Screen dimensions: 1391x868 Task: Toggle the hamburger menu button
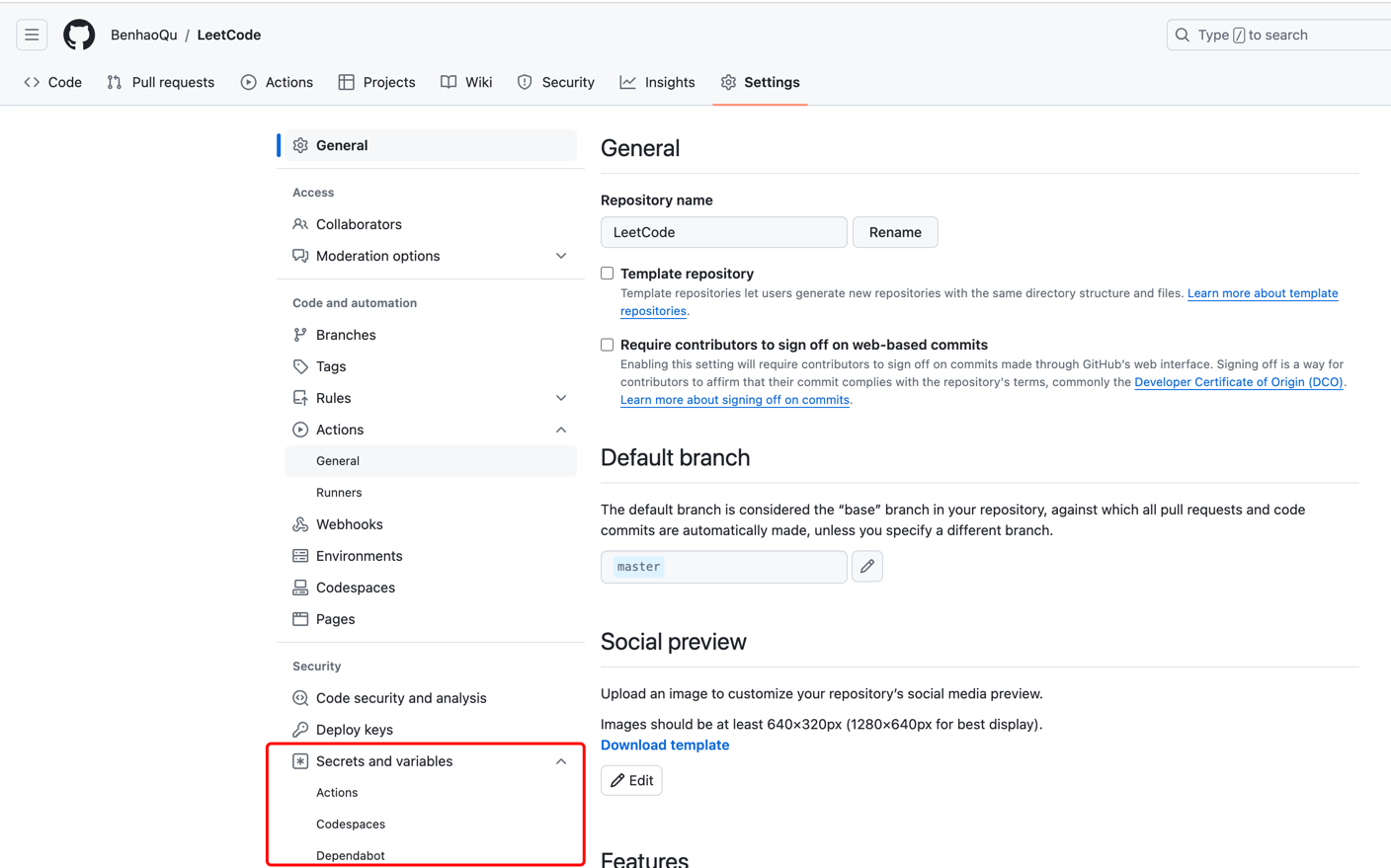tap(32, 34)
